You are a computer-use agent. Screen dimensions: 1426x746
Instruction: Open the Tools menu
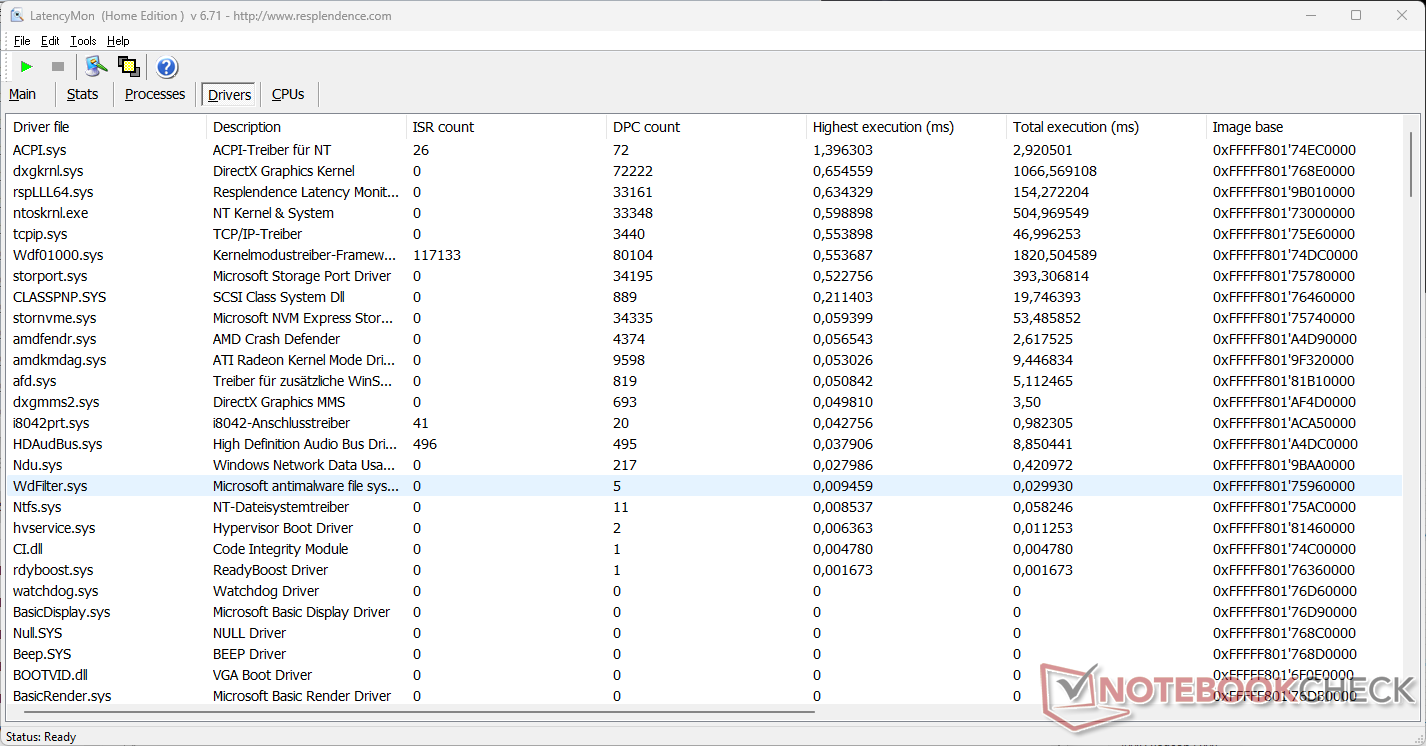[x=83, y=41]
